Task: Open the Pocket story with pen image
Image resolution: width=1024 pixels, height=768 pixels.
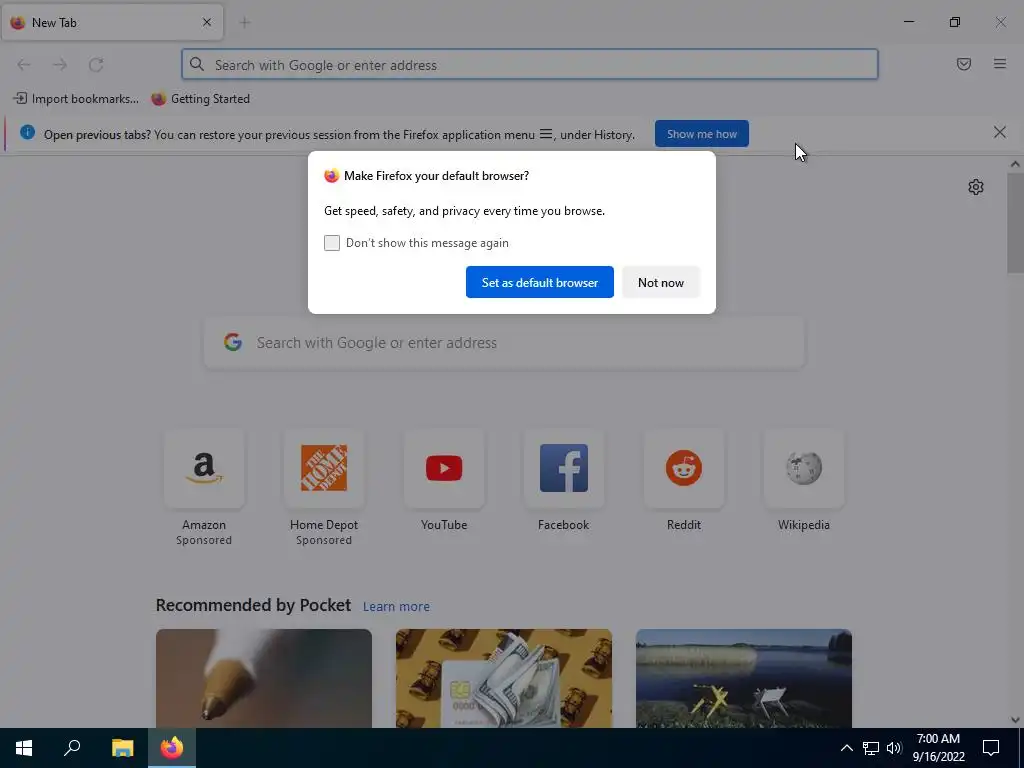Action: pos(264,678)
